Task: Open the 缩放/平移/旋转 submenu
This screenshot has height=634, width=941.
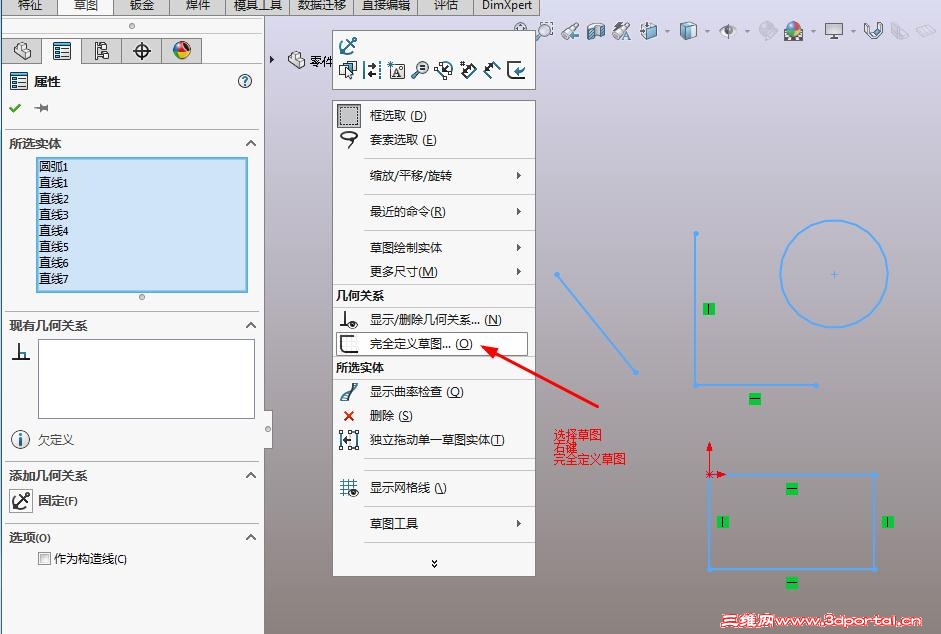Action: (x=434, y=176)
